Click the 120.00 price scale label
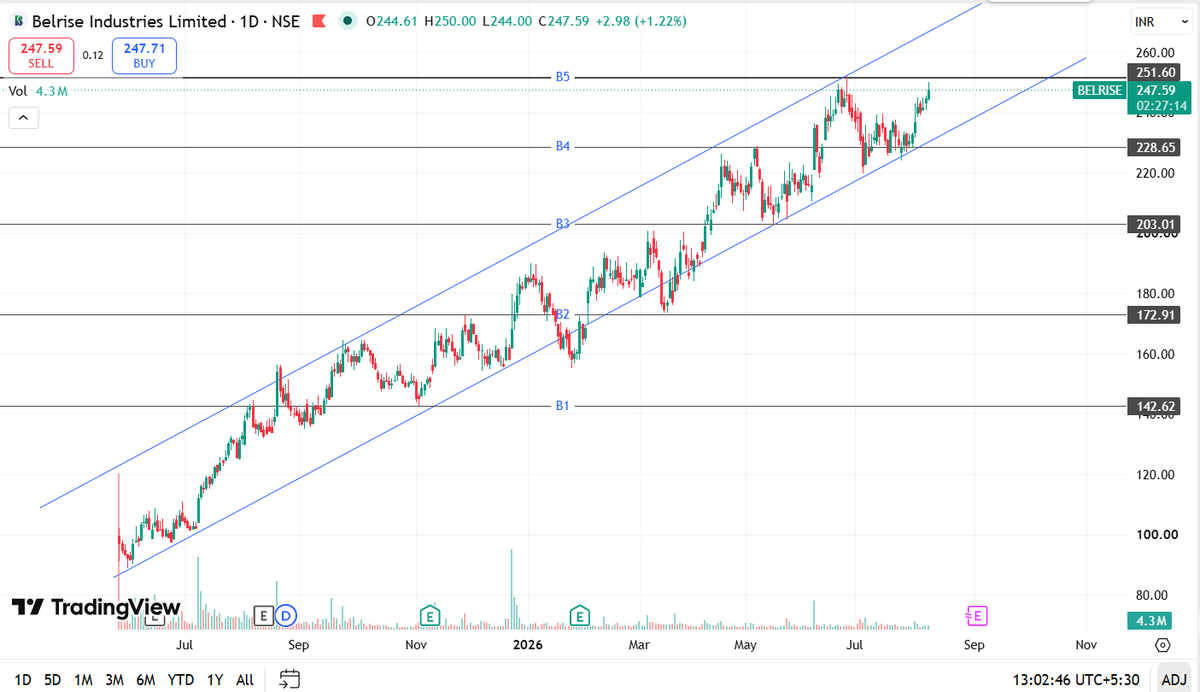This screenshot has height=692, width=1200. coord(1157,474)
